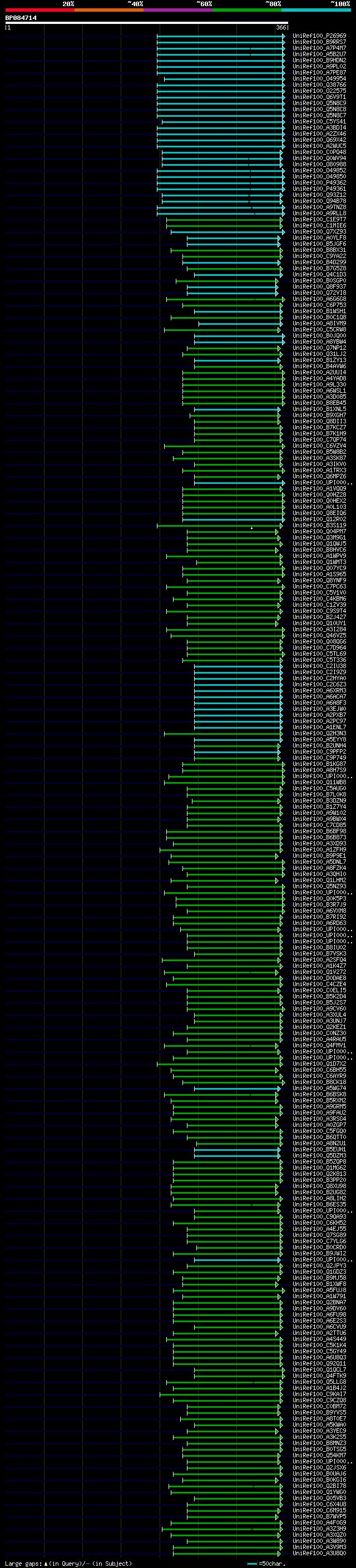Image resolution: width=356 pixels, height=1568 pixels.
Task: Click the UniRef100_A2PC97 label
Action: (x=319, y=721)
